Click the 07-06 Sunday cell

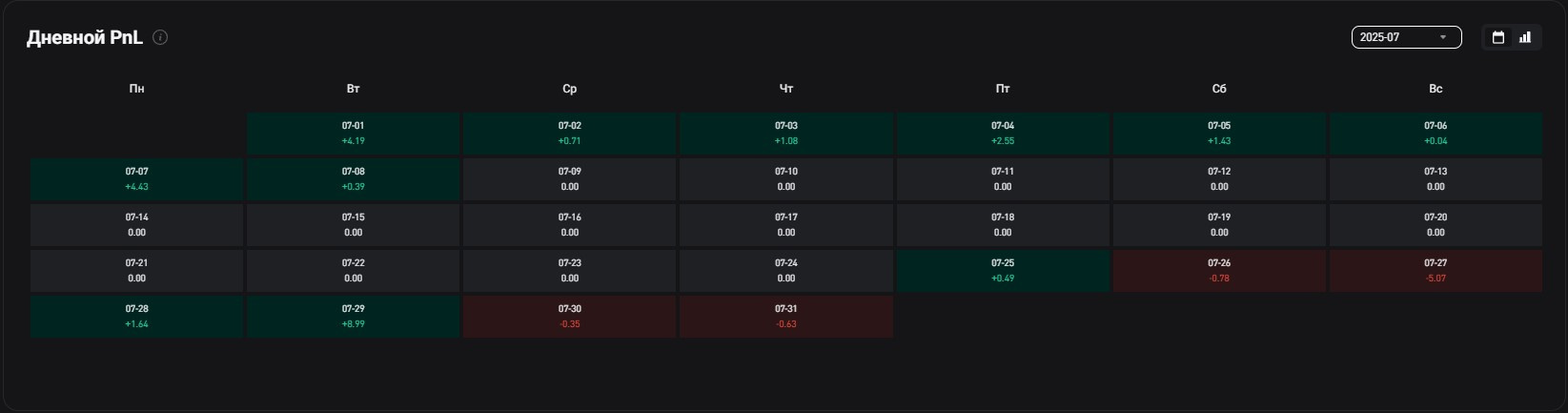[x=1436, y=134]
